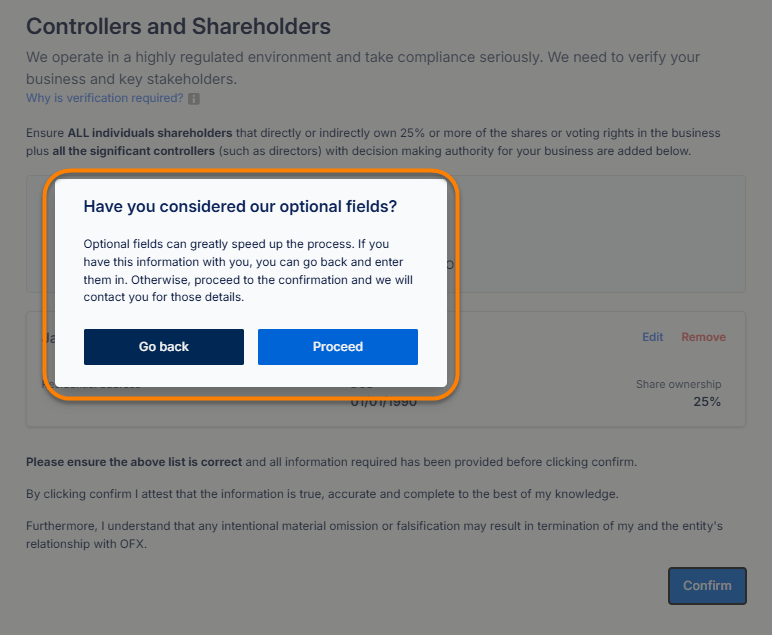The height and width of the screenshot is (635, 772).
Task: Click the 01/01/1990 date of birth
Action: [x=383, y=403]
